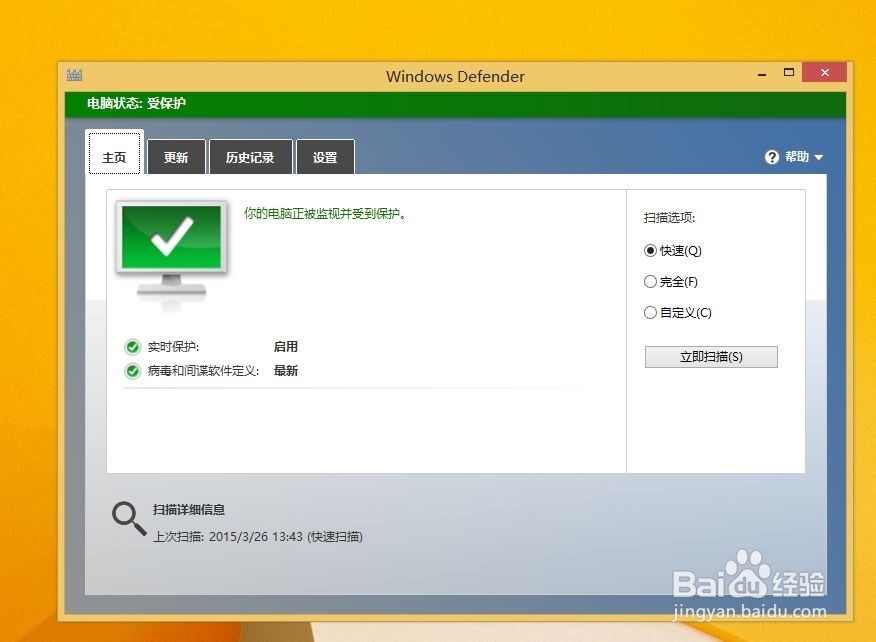Click the 扫描选项: heading

point(669,217)
